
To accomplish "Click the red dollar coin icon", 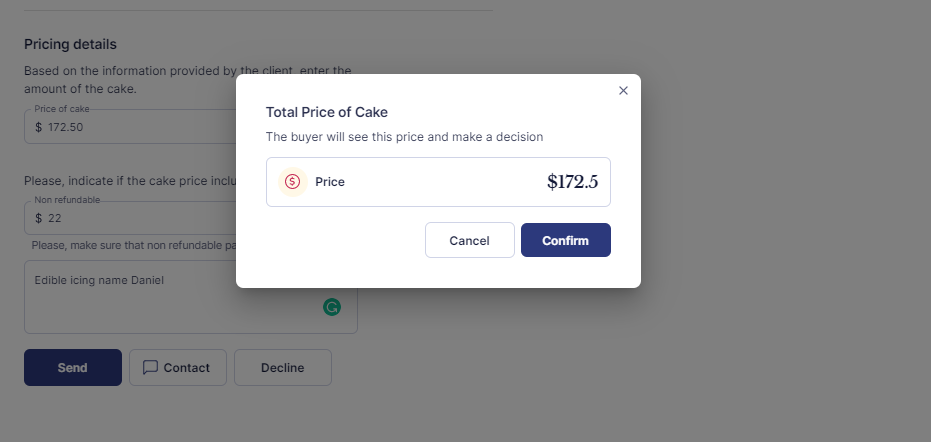I will pyautogui.click(x=292, y=182).
